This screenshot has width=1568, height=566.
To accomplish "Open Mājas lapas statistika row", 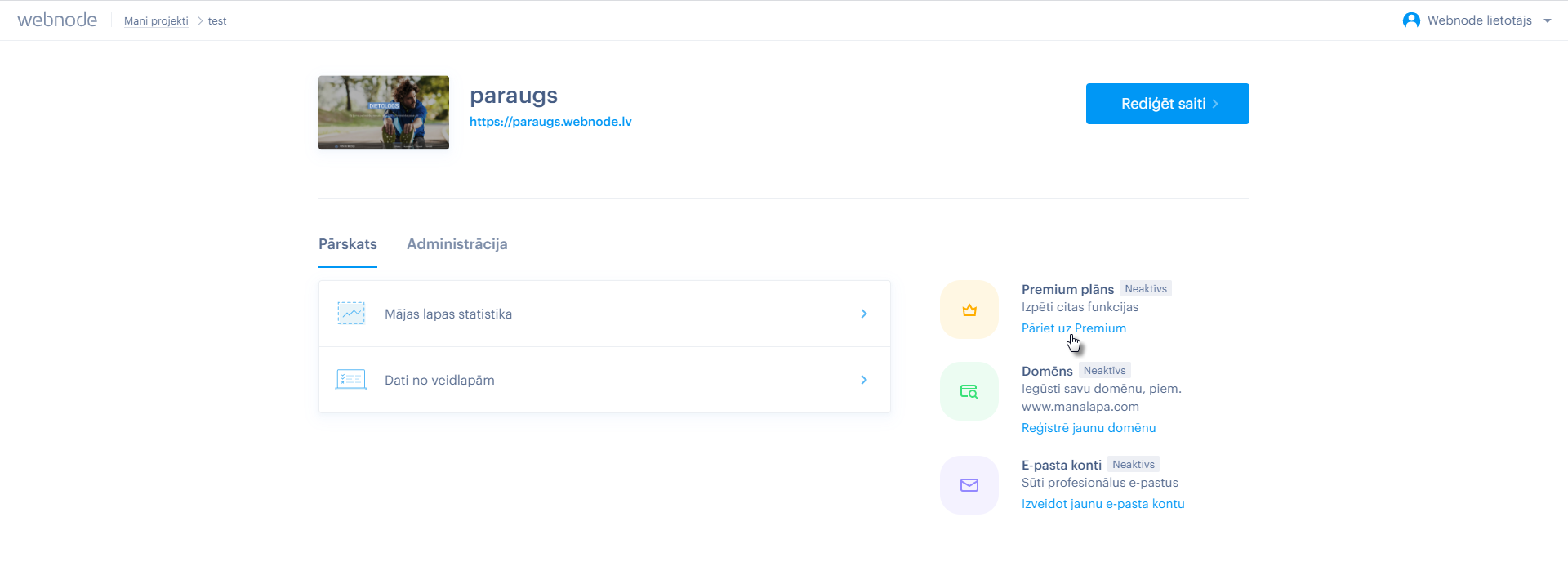I will pos(604,314).
